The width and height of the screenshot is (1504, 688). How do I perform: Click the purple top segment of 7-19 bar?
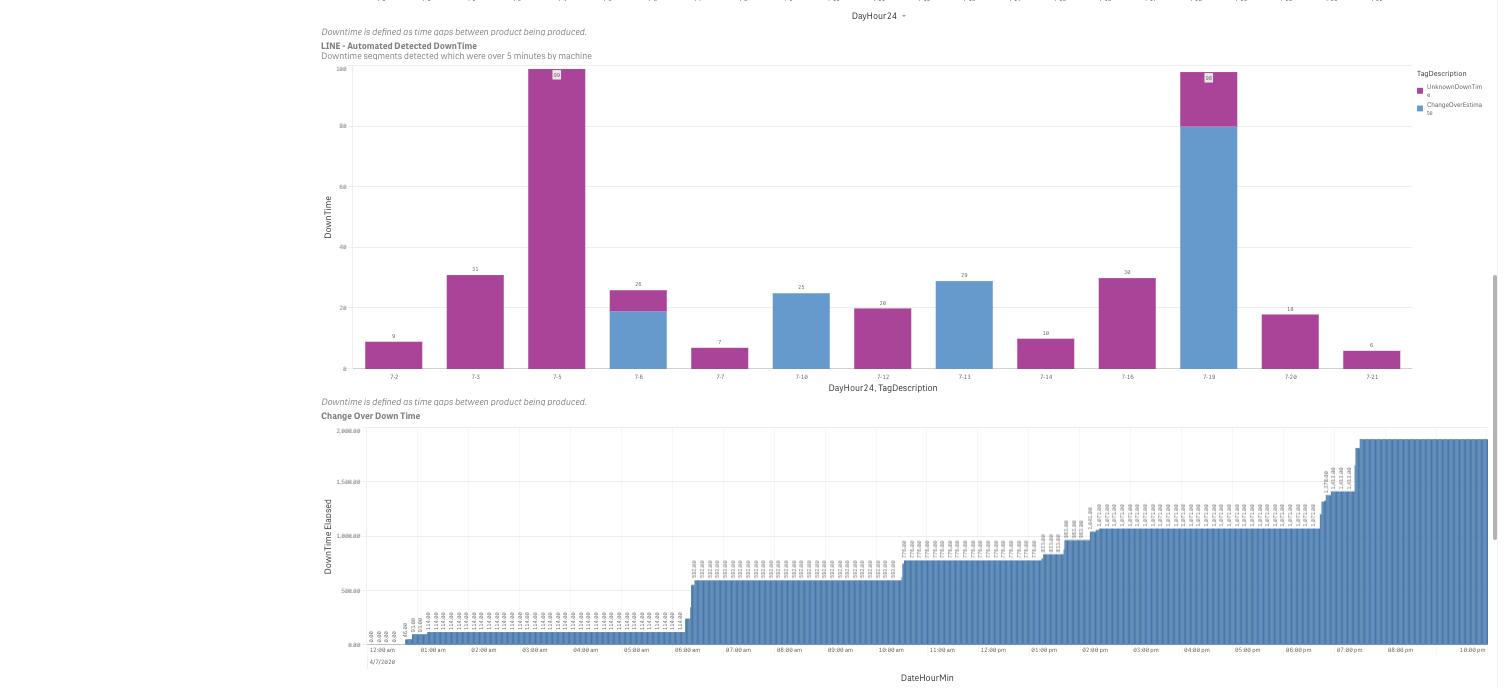click(1208, 100)
